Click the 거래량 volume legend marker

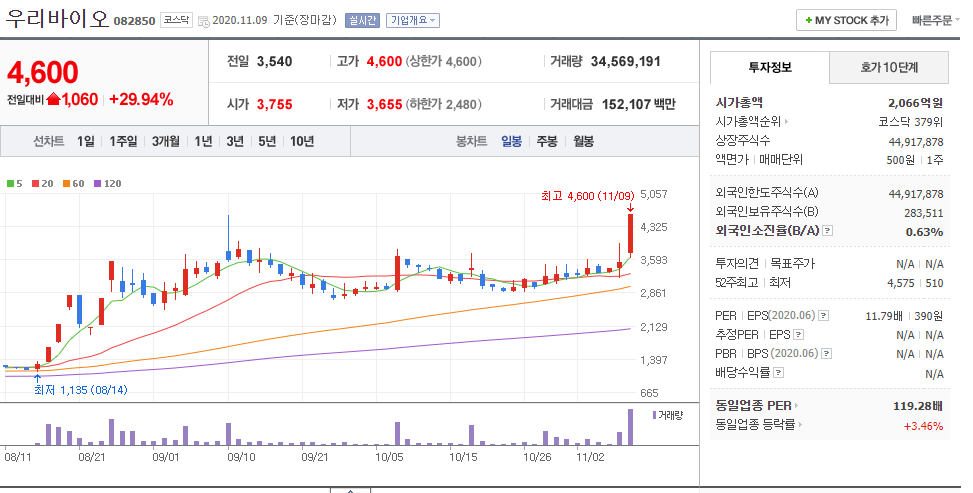click(653, 415)
